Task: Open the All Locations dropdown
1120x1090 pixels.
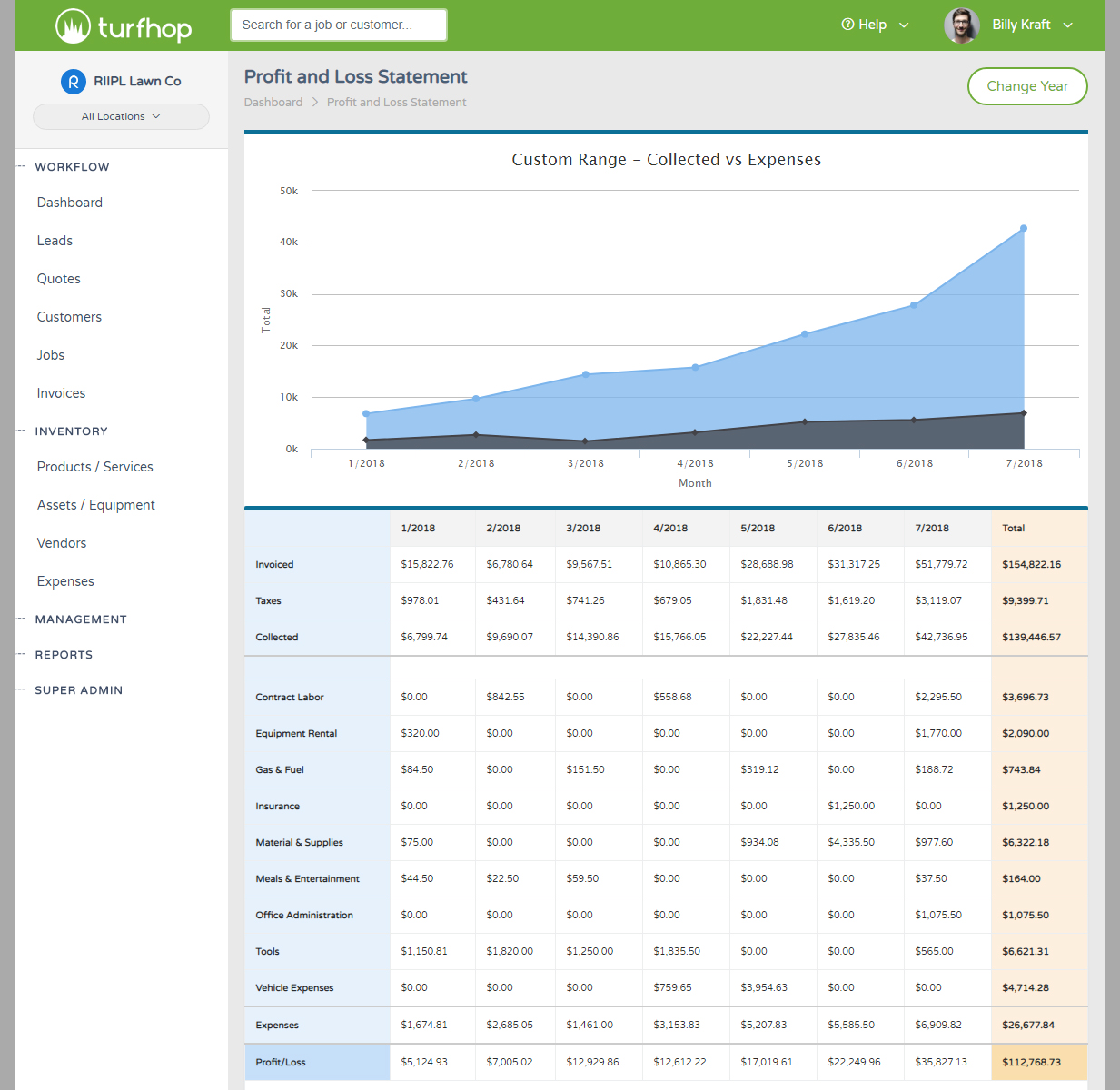Action: click(x=121, y=116)
